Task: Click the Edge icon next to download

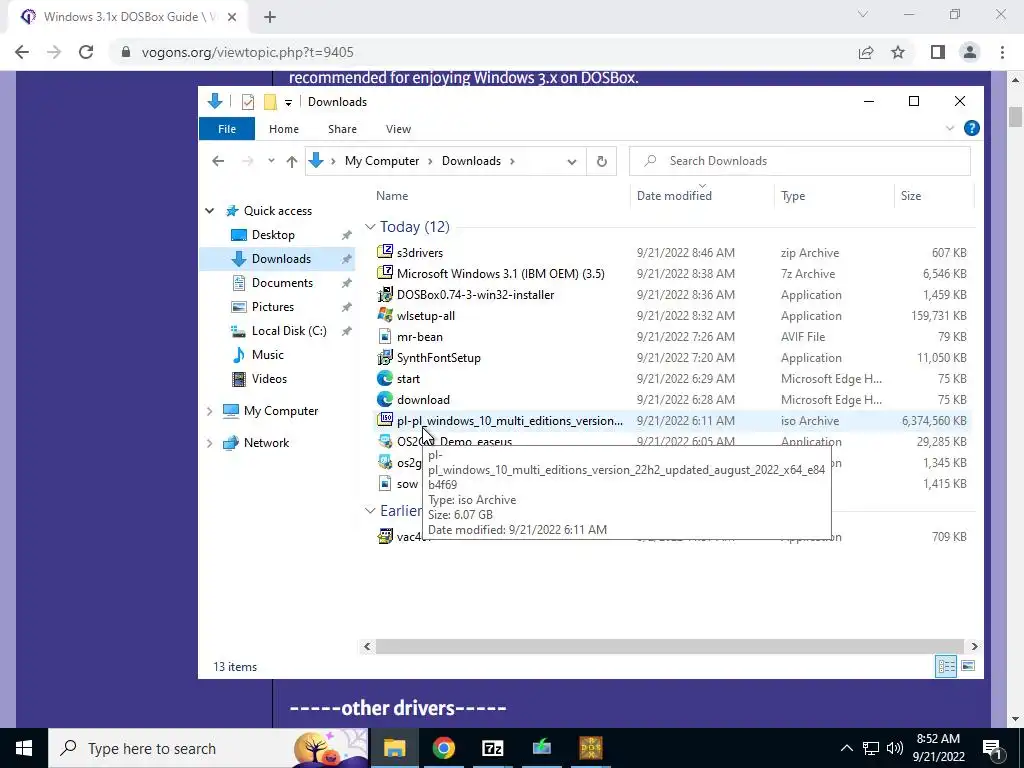Action: click(385, 399)
